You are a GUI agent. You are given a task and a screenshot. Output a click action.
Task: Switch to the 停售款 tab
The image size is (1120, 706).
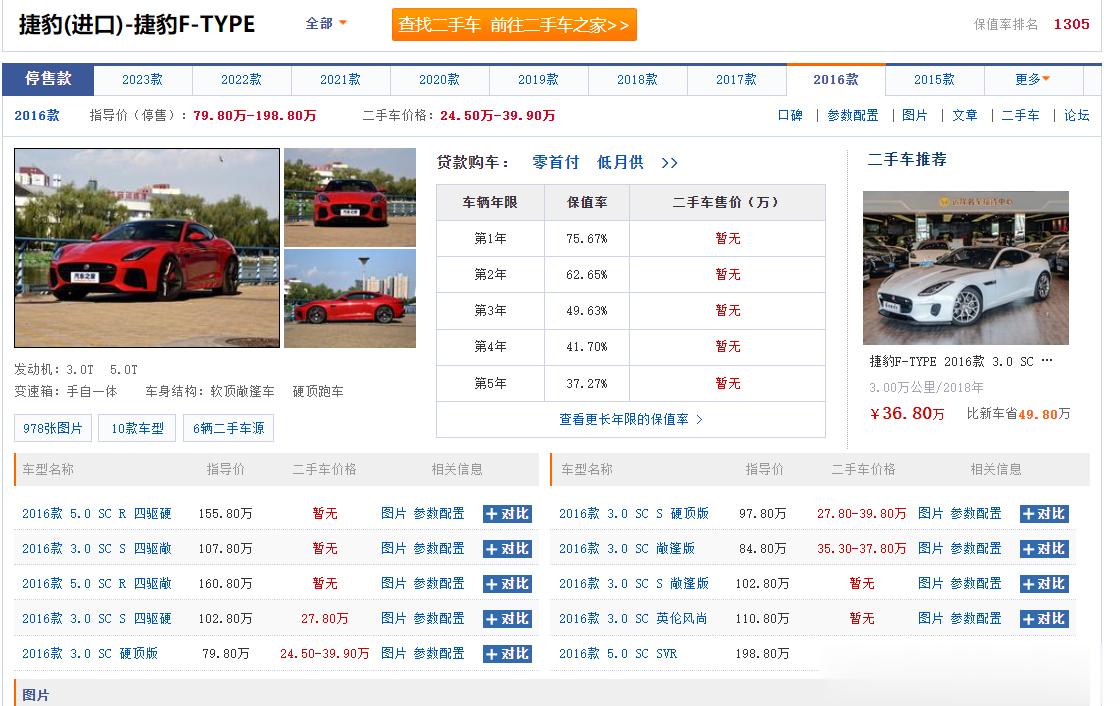tap(48, 79)
